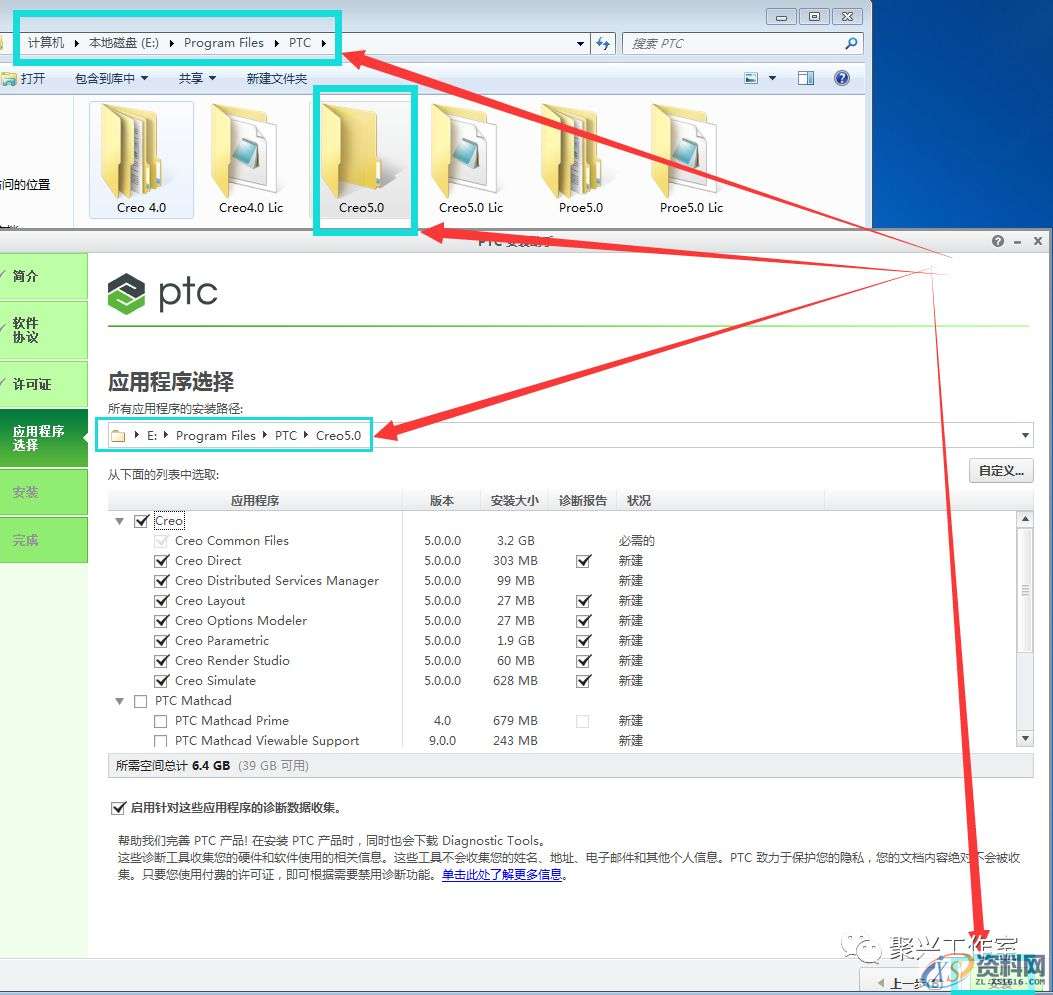Click the 自定义 button
The width and height of the screenshot is (1053, 995).
(x=1000, y=470)
